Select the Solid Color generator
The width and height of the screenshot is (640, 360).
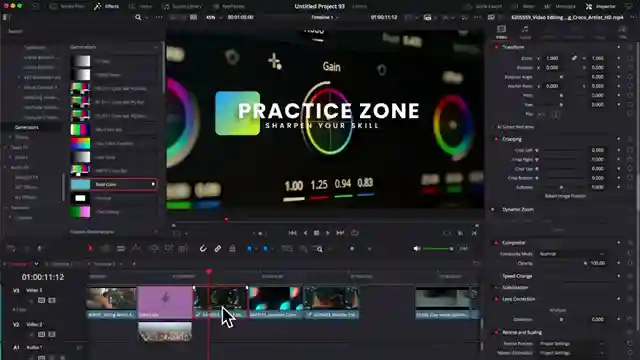(x=113, y=184)
